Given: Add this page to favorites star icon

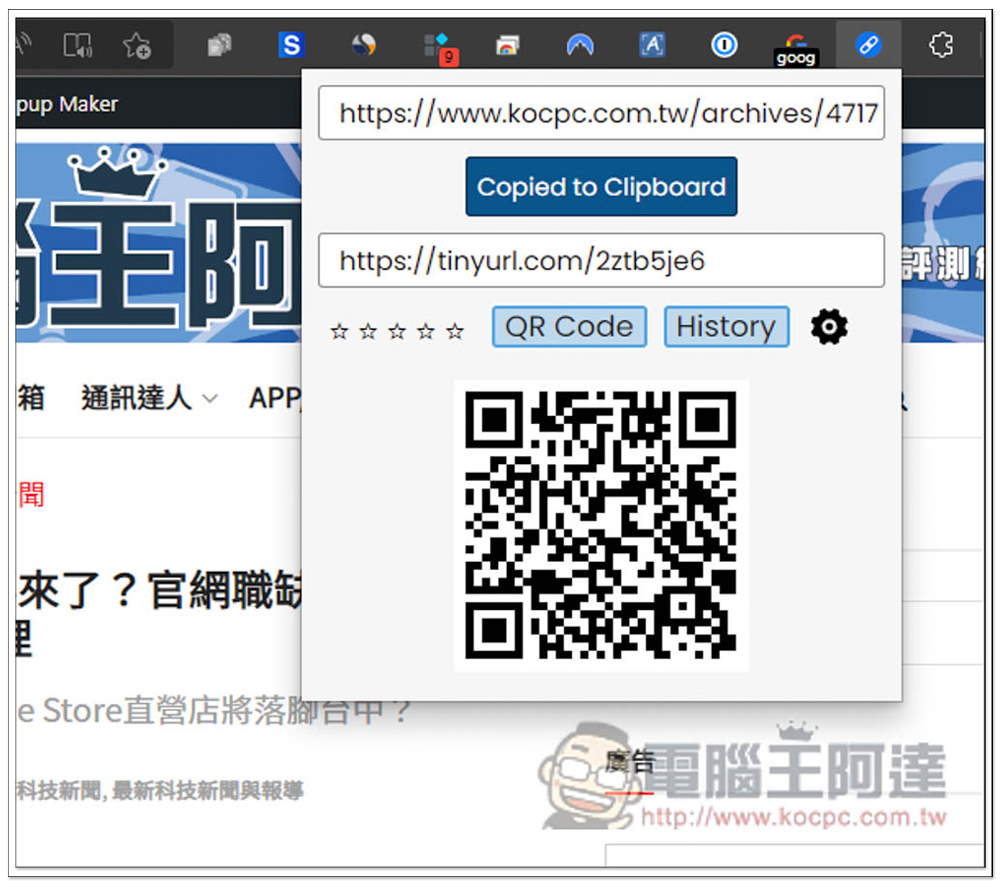Looking at the screenshot, I should click(136, 45).
